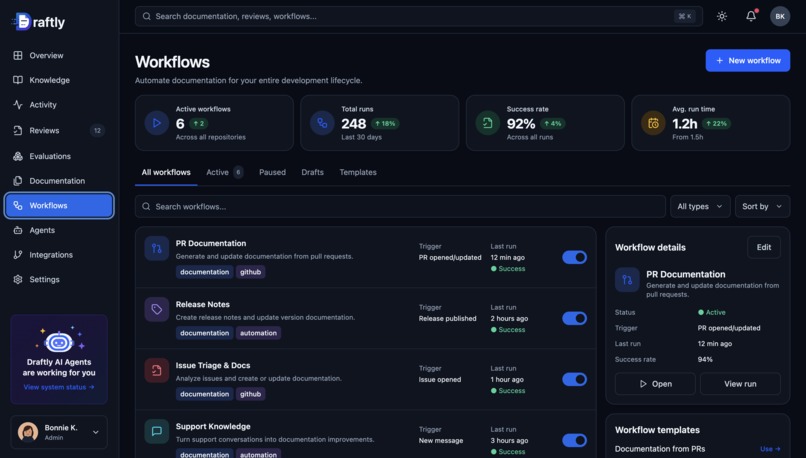806x458 pixels.
Task: Click View system status link
Action: click(x=59, y=387)
